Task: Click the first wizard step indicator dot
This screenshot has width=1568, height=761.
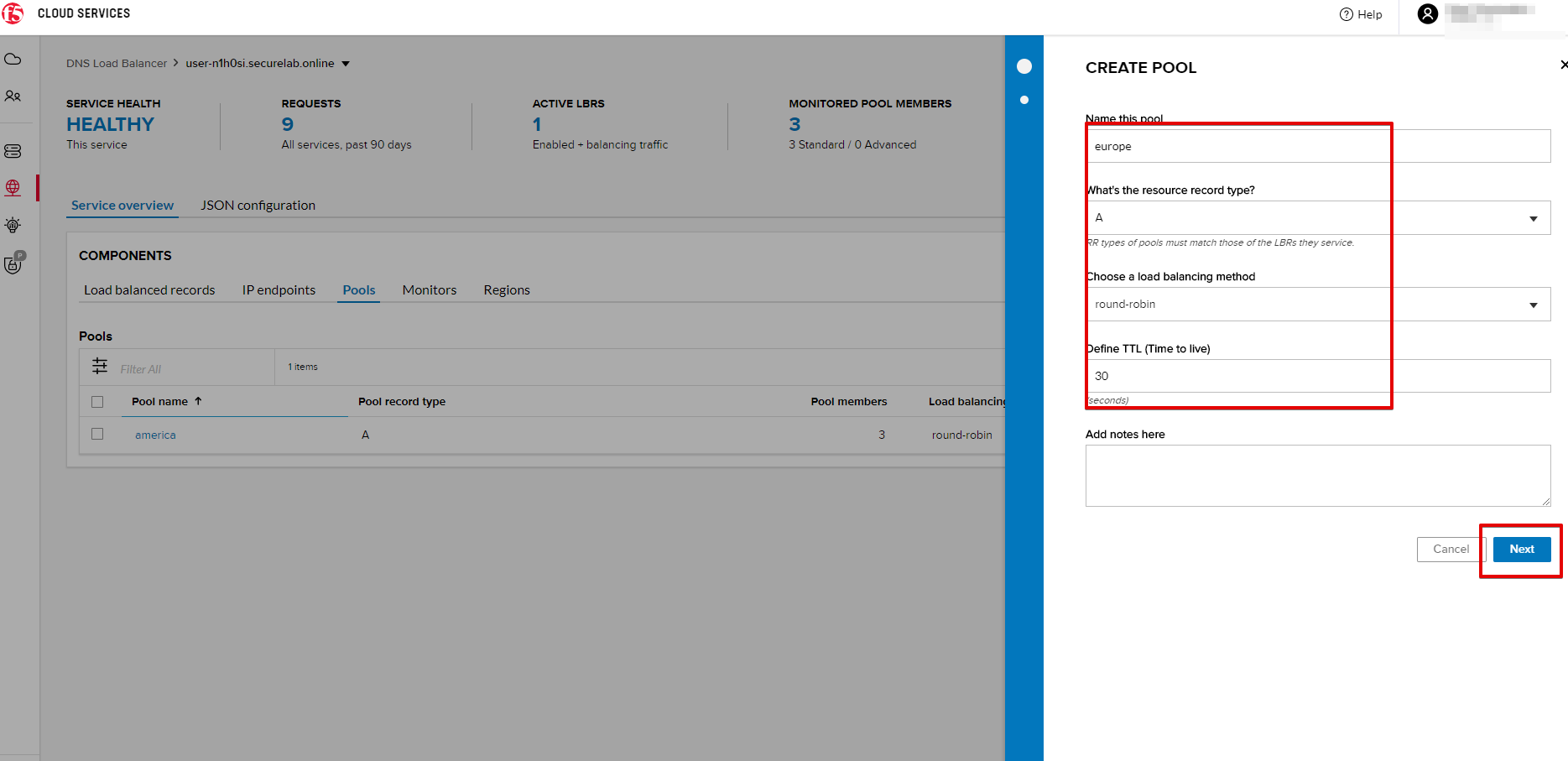Action: pyautogui.click(x=1024, y=66)
